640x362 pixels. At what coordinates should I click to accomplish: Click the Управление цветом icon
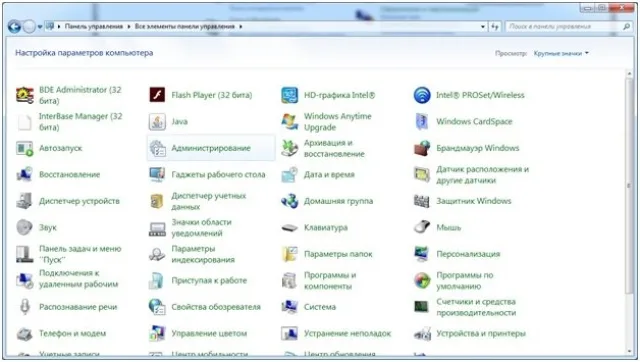[157, 333]
